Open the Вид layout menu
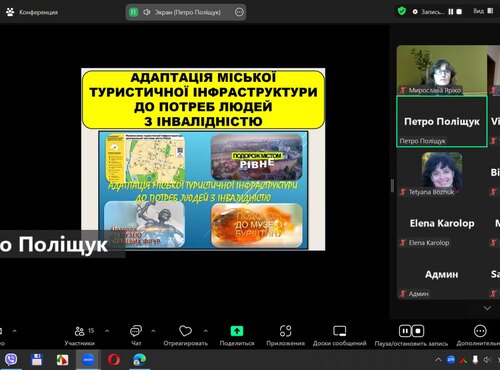This screenshot has width=500, height=370. click(x=483, y=11)
